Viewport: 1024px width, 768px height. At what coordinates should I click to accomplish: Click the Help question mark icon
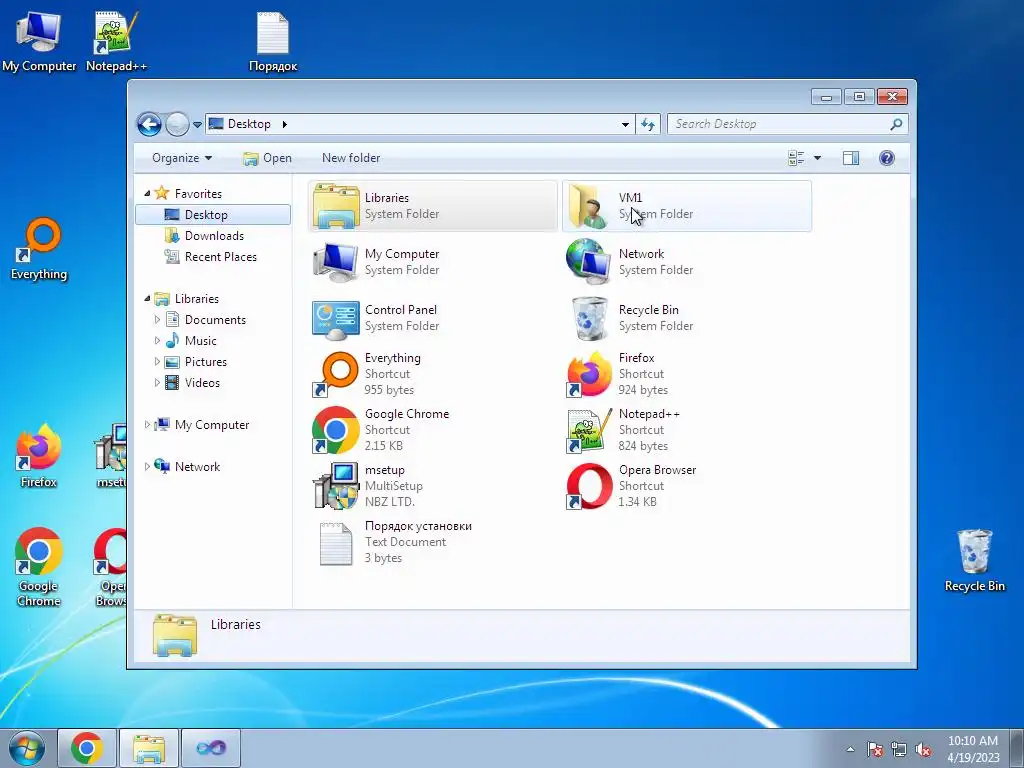pyautogui.click(x=886, y=158)
